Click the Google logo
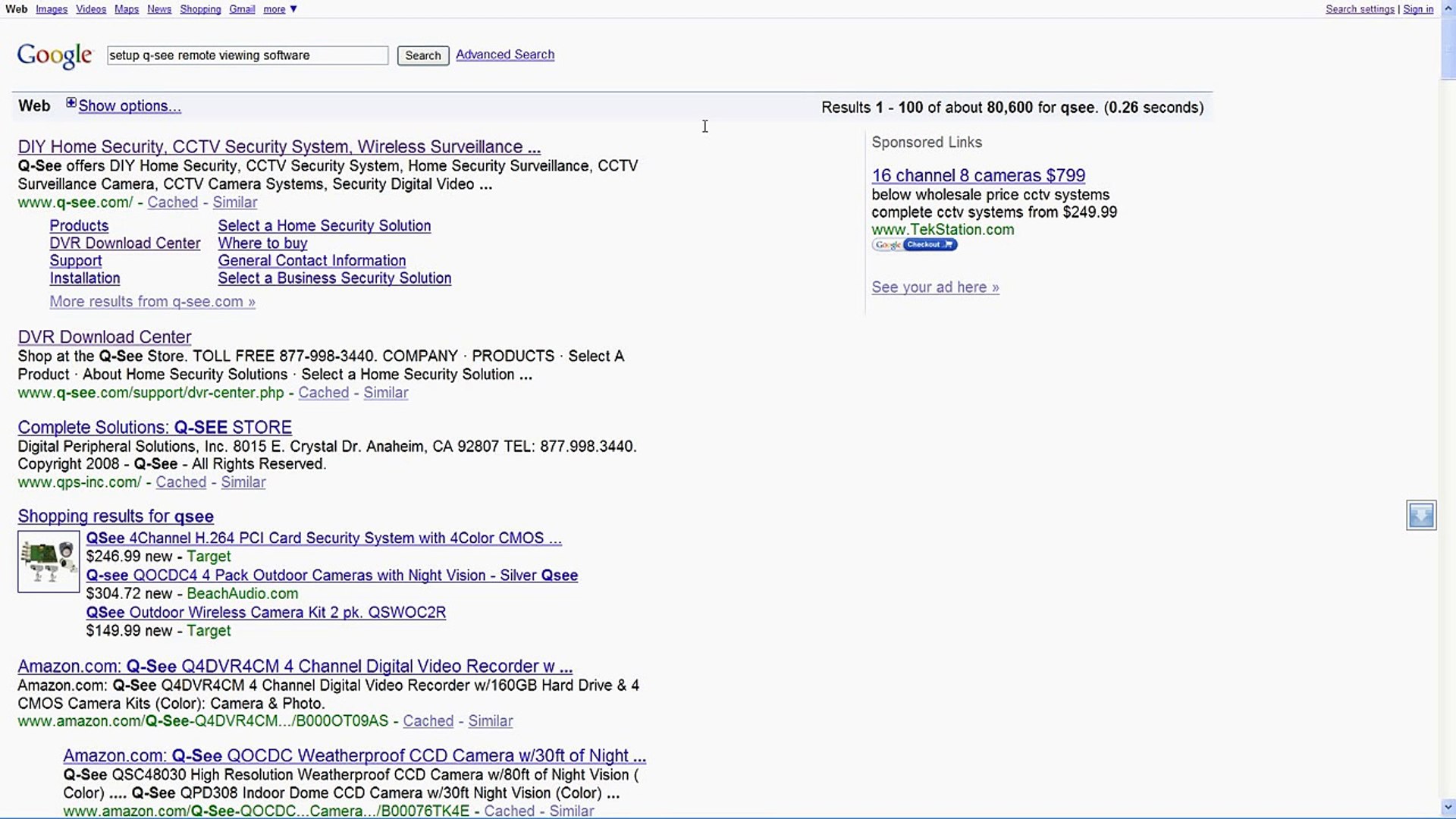The image size is (1456, 819). [55, 55]
